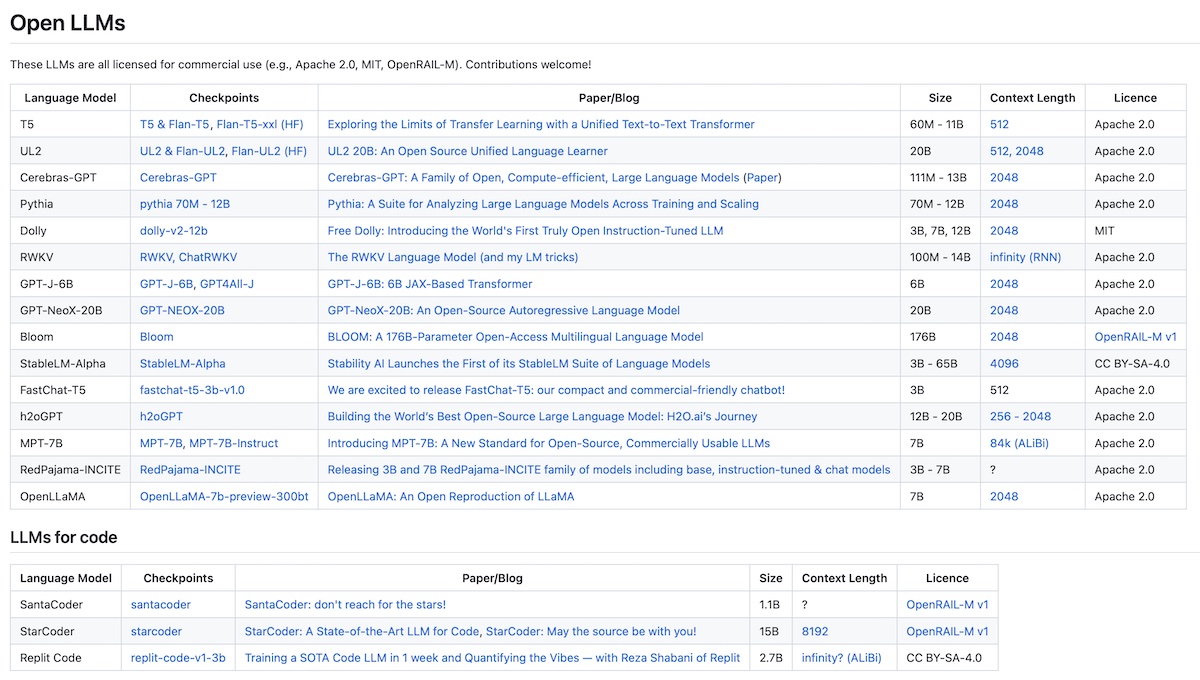Open the BLOOM 176B-Parameter paper link
This screenshot has width=1200, height=680.
(516, 337)
